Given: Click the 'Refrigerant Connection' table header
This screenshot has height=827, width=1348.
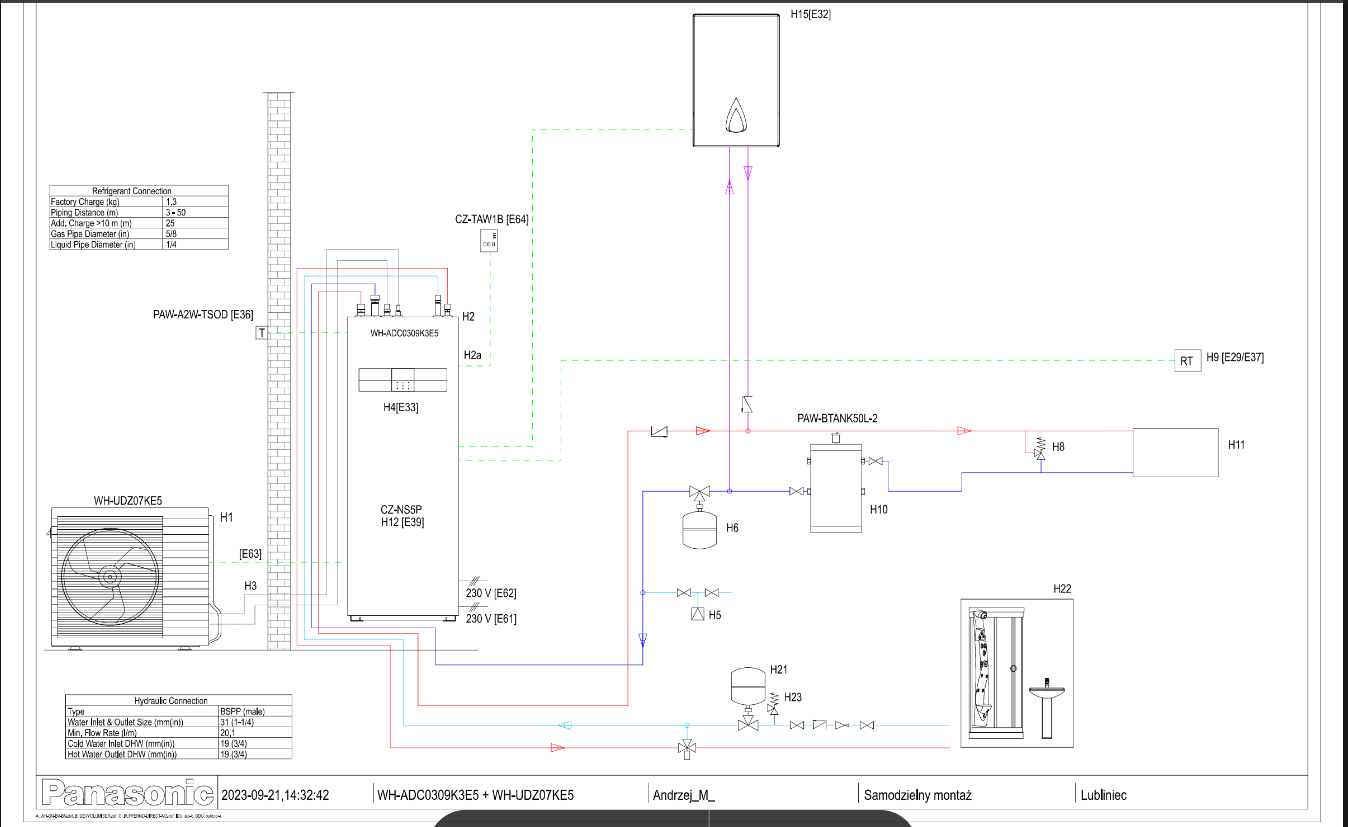Looking at the screenshot, I should tap(139, 190).
